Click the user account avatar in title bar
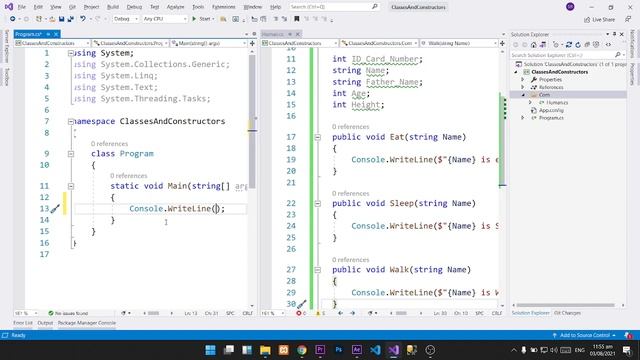The width and height of the screenshot is (640, 360). pos(570,7)
